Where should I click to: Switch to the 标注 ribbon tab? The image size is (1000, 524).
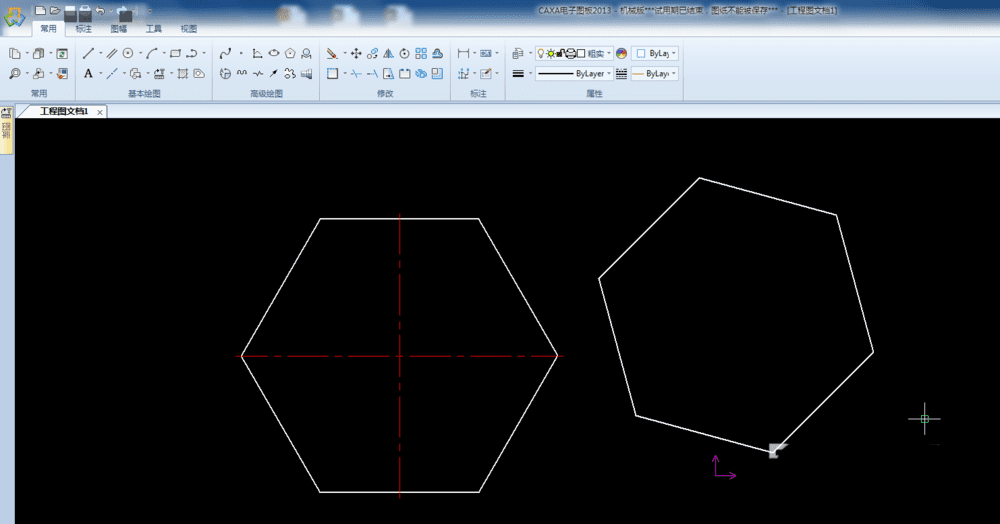click(84, 29)
